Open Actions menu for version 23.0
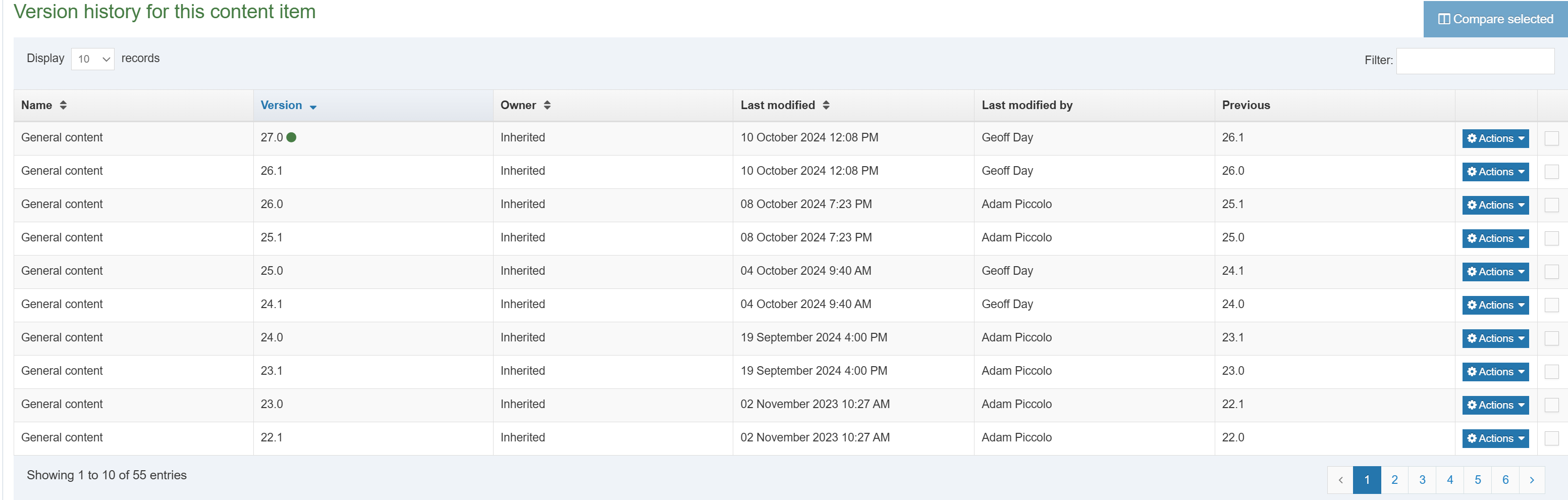Image resolution: width=1568 pixels, height=500 pixels. 1495,405
